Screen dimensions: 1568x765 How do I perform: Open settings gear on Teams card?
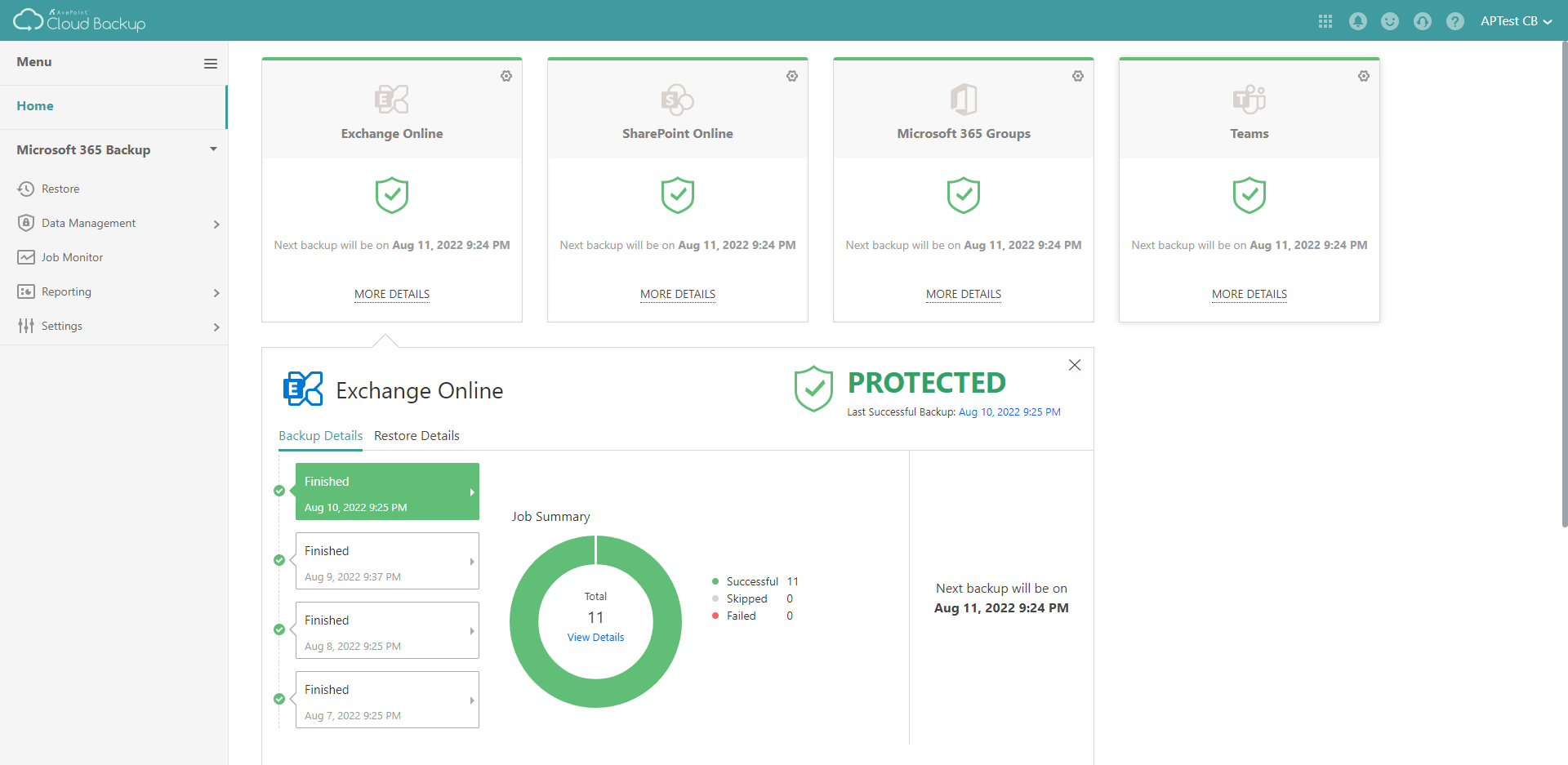[1364, 76]
